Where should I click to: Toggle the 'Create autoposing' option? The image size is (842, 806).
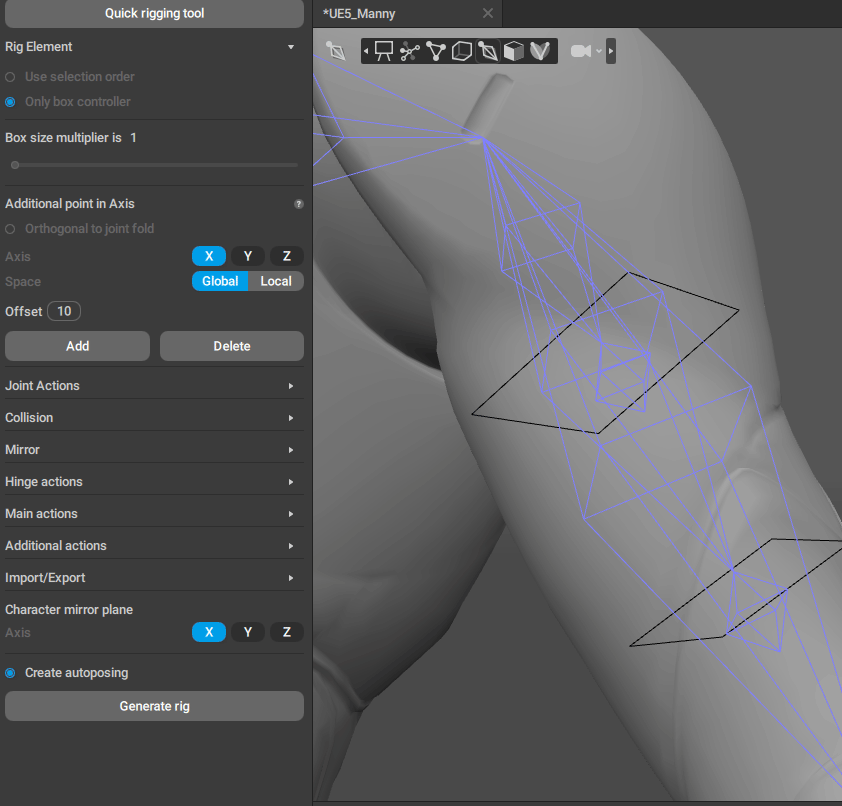point(10,673)
